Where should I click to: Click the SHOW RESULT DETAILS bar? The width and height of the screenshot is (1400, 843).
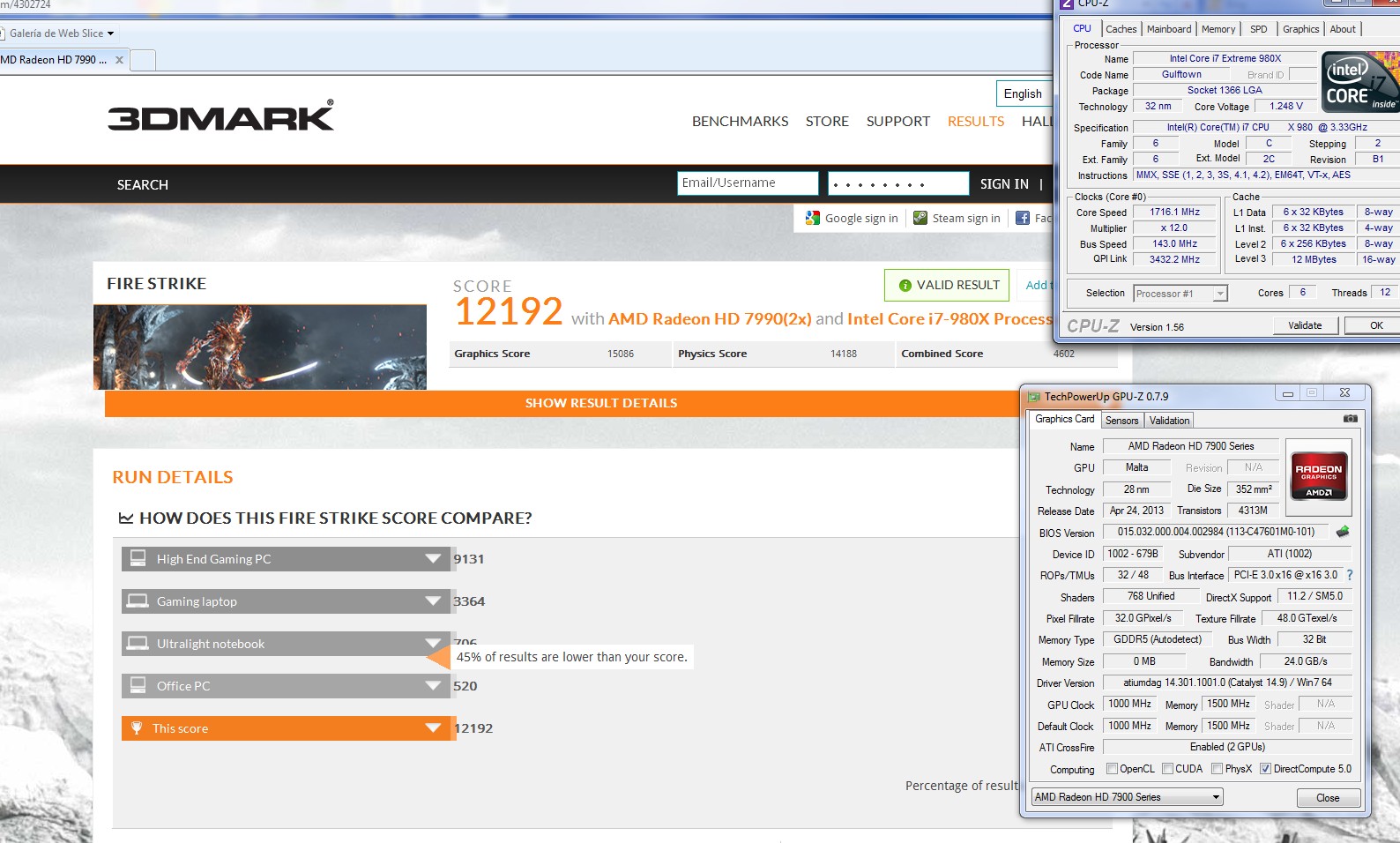coord(601,403)
